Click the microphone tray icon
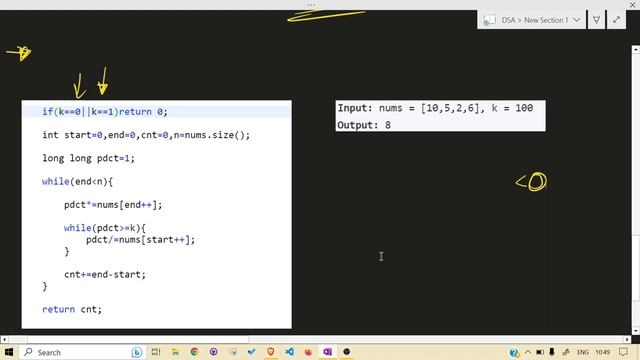This screenshot has height=360, width=640. coord(552,352)
